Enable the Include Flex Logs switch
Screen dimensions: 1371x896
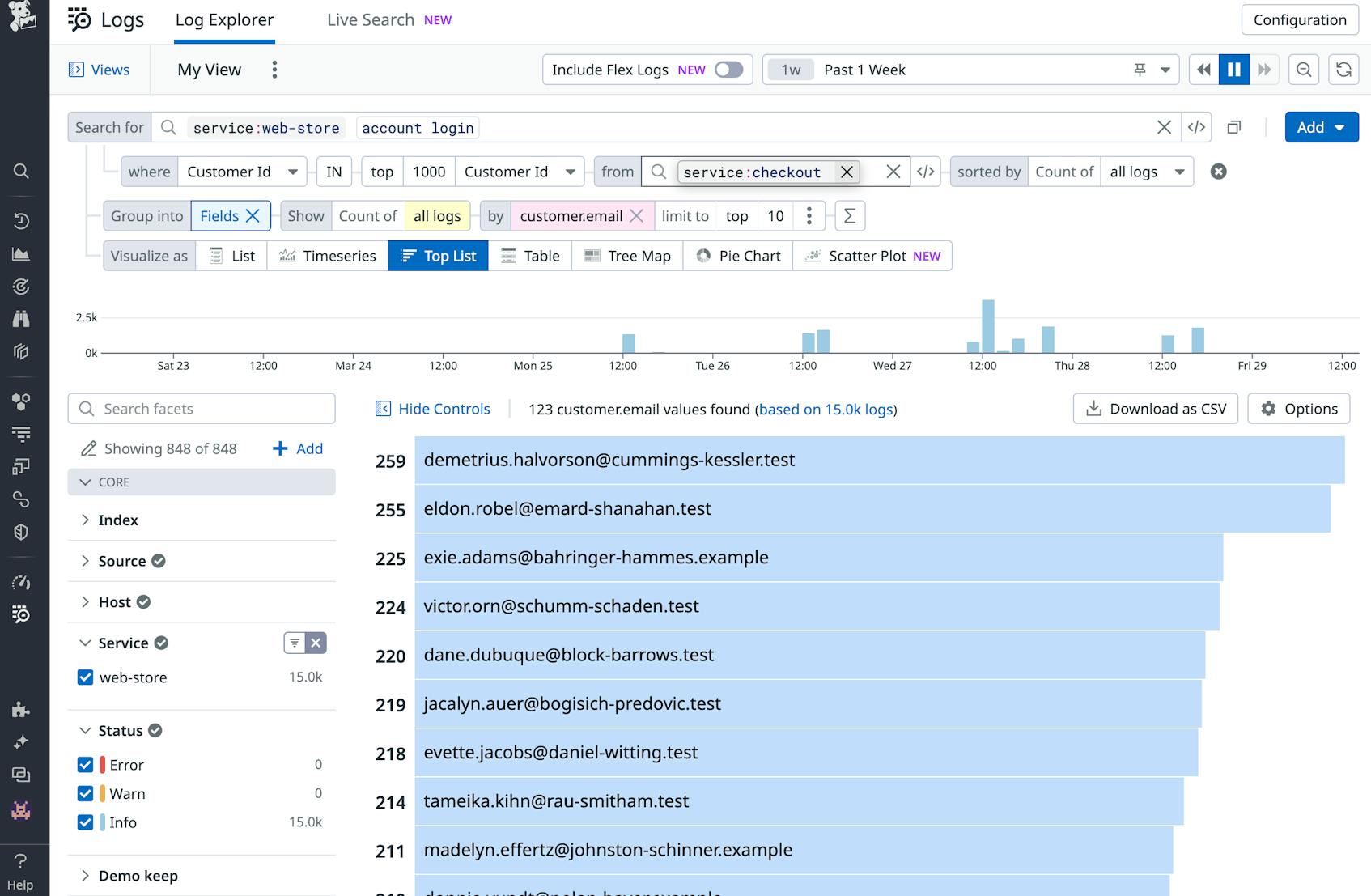(x=727, y=70)
